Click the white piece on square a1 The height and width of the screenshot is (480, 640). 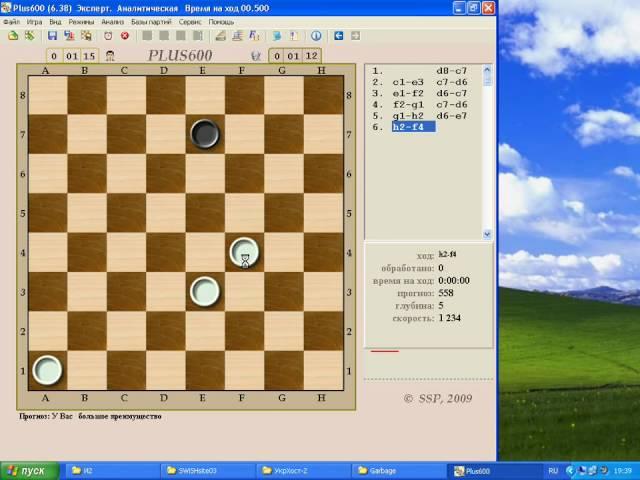(47, 370)
